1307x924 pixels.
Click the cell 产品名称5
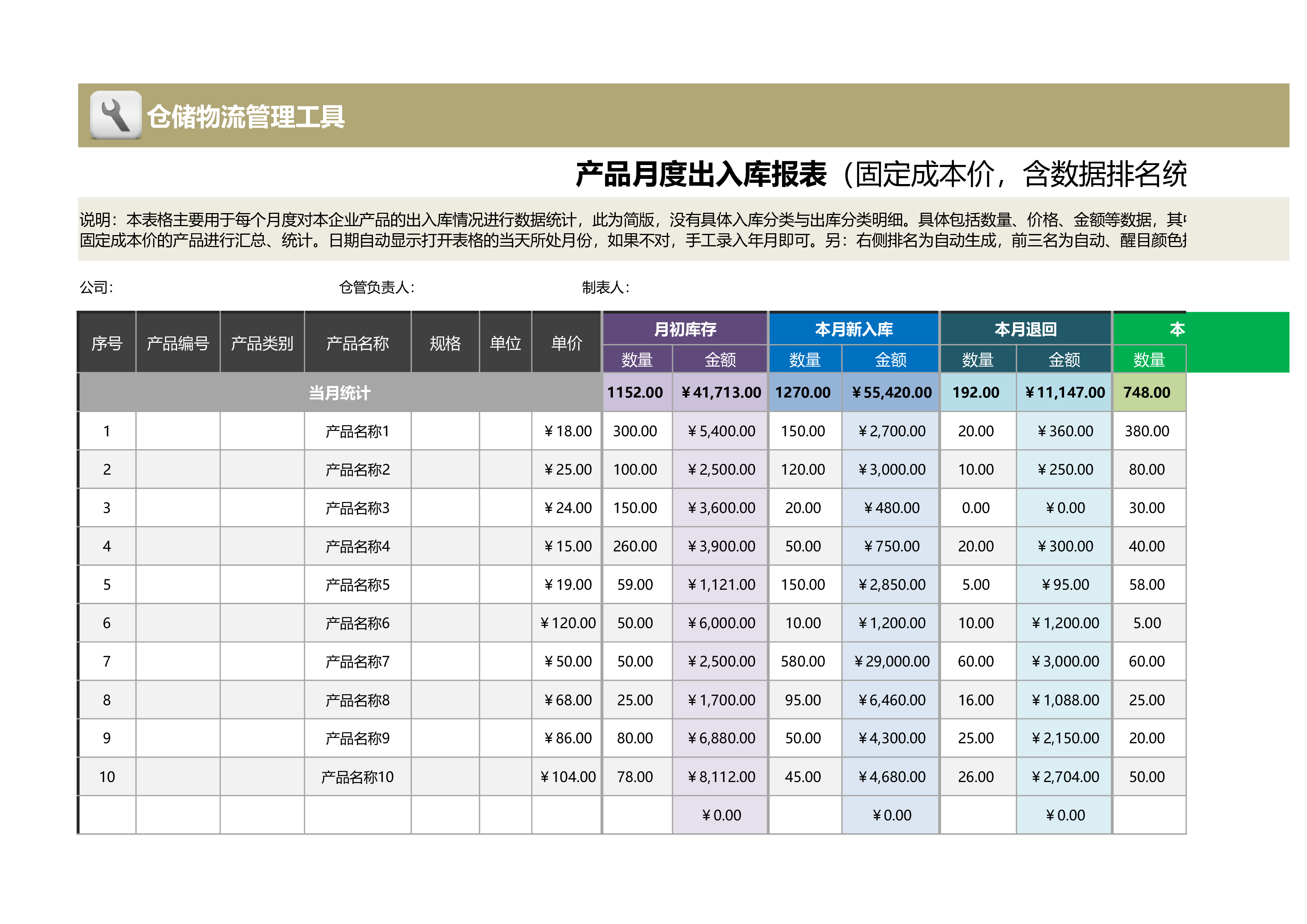coord(358,585)
